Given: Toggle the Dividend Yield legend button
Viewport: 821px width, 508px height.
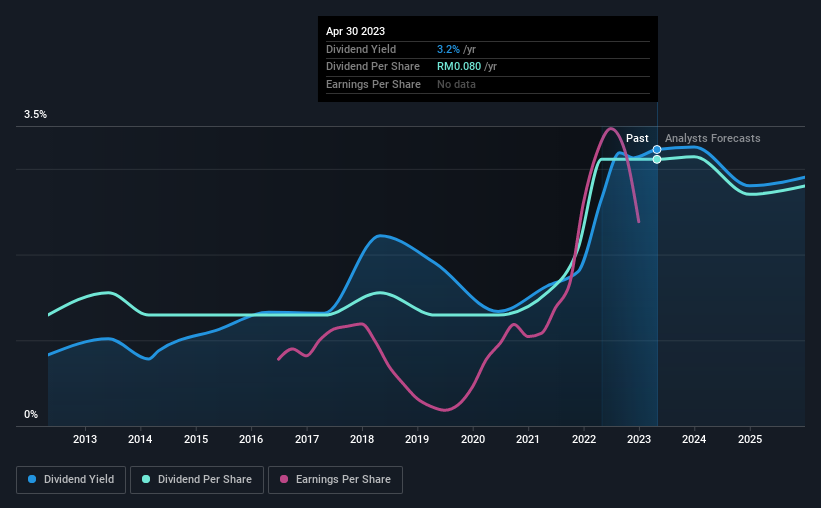Looking at the screenshot, I should point(71,480).
